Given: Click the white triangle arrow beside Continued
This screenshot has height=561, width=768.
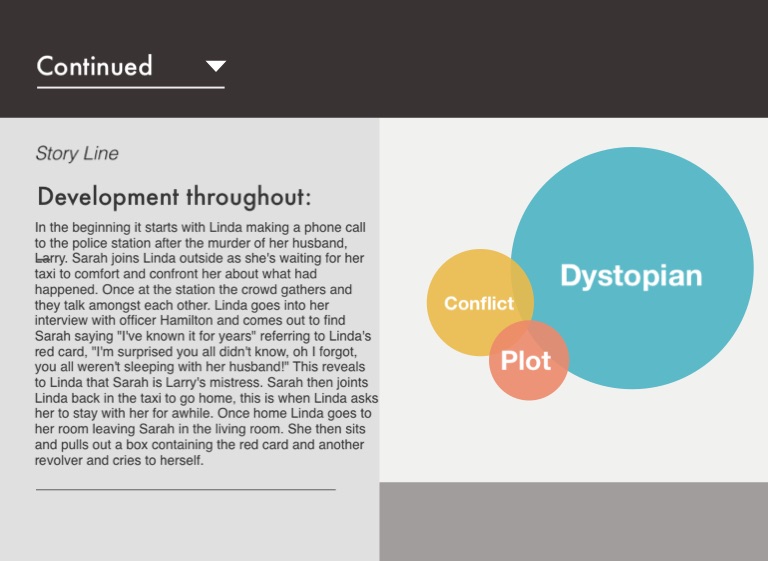Looking at the screenshot, I should 215,67.
